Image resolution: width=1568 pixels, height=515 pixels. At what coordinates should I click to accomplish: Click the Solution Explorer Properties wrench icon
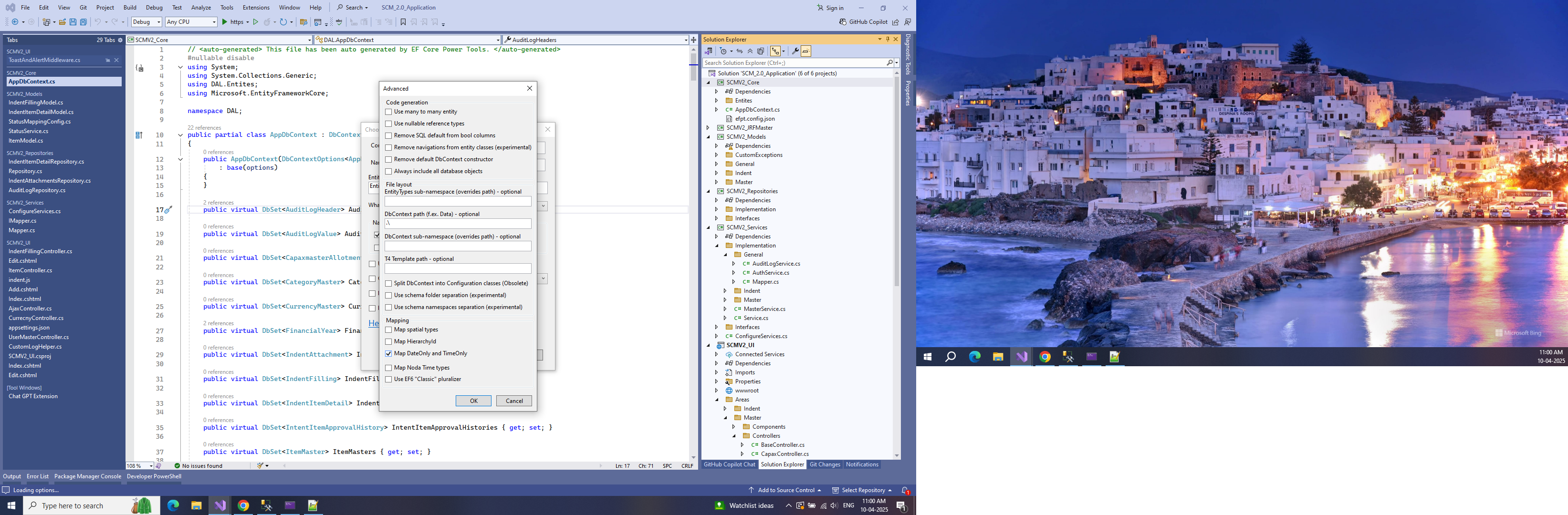click(795, 51)
